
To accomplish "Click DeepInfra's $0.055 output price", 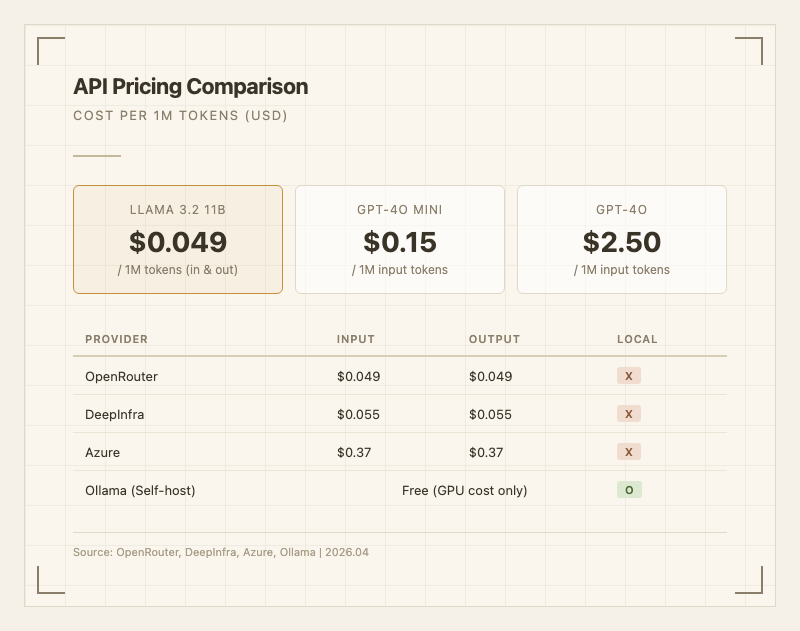I will point(490,414).
